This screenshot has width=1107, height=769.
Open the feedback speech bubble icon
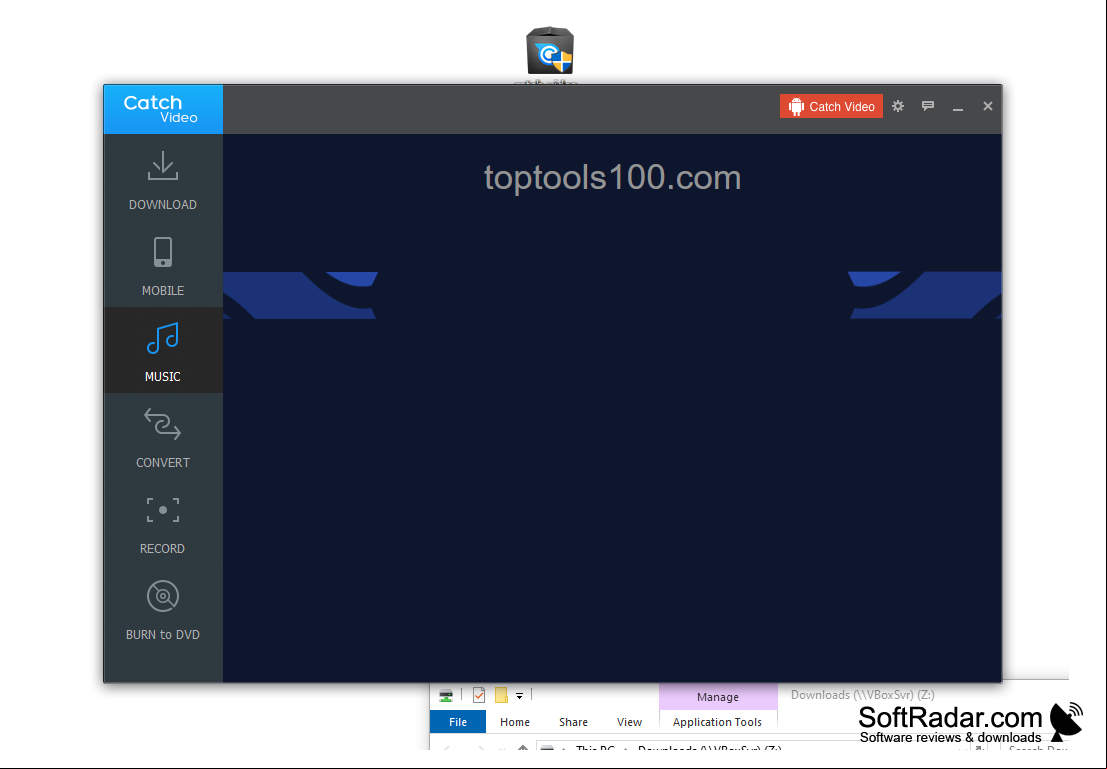coord(928,106)
